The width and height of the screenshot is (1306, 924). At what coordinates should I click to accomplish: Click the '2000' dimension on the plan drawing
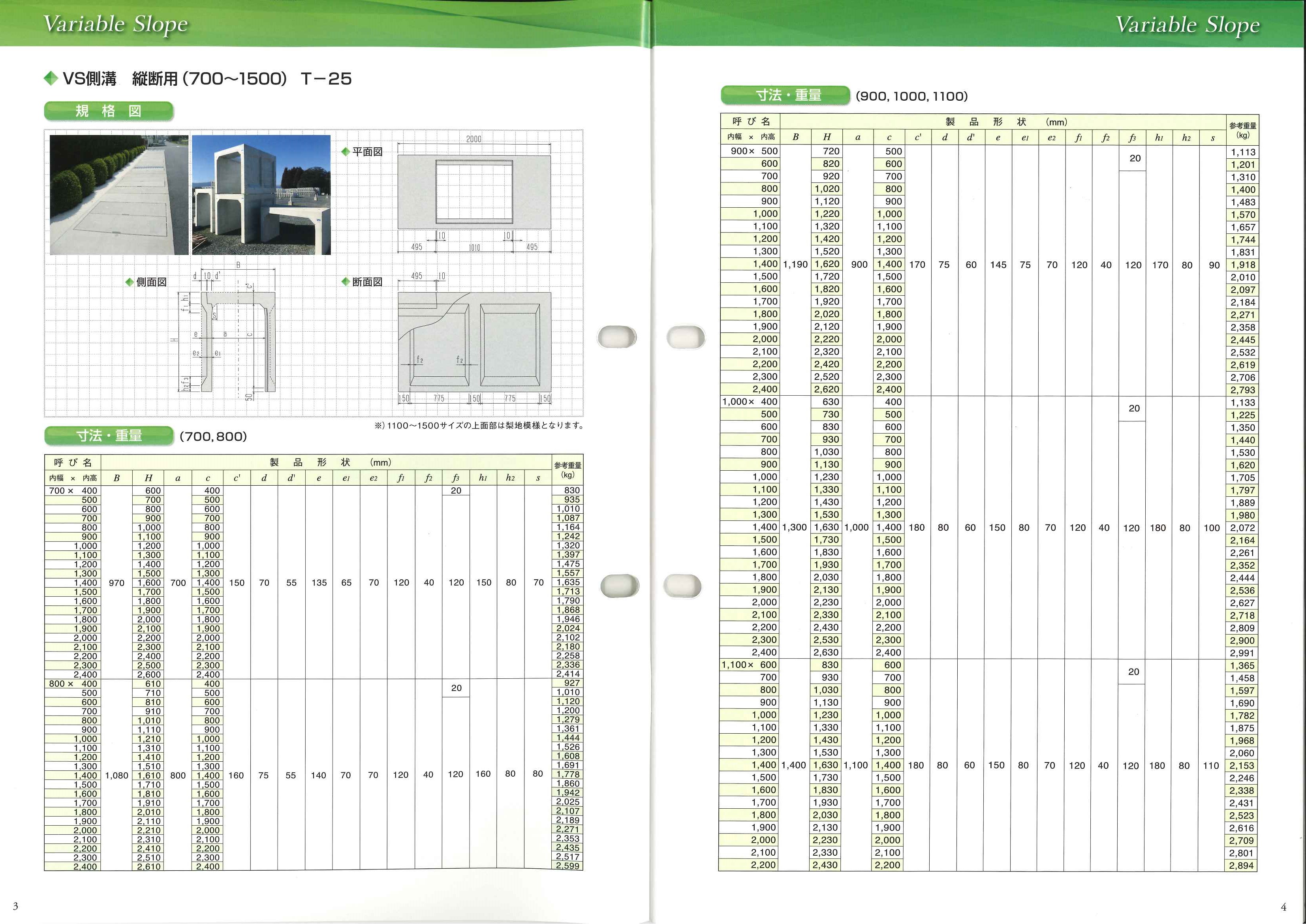(x=474, y=139)
